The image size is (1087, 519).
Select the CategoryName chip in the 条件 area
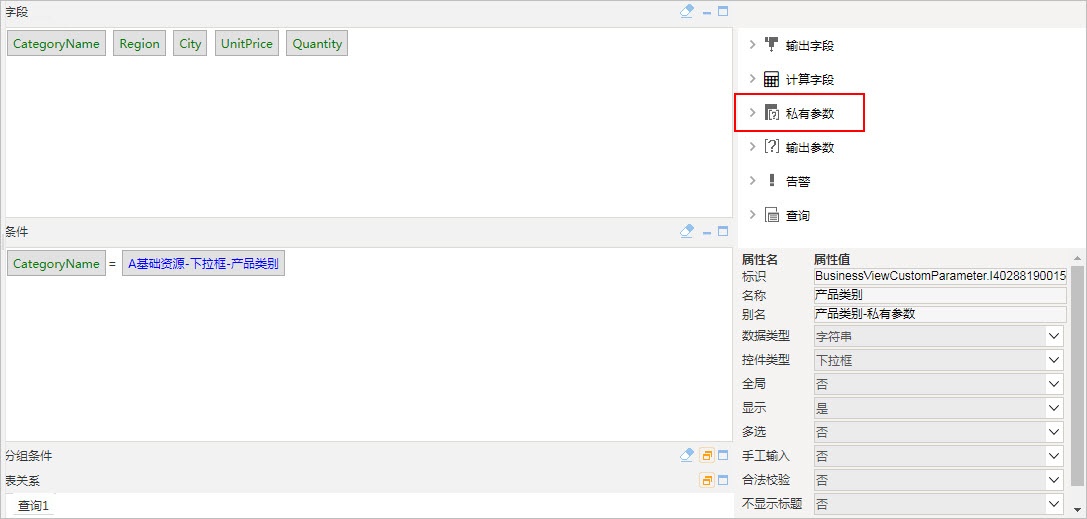[56, 263]
